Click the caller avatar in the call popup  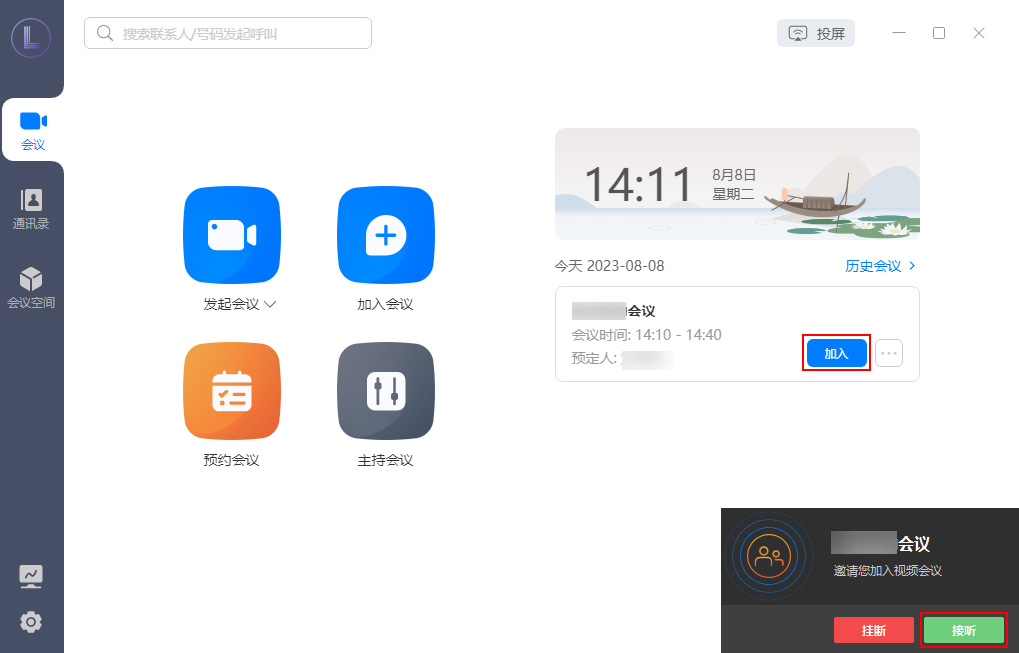tap(770, 556)
